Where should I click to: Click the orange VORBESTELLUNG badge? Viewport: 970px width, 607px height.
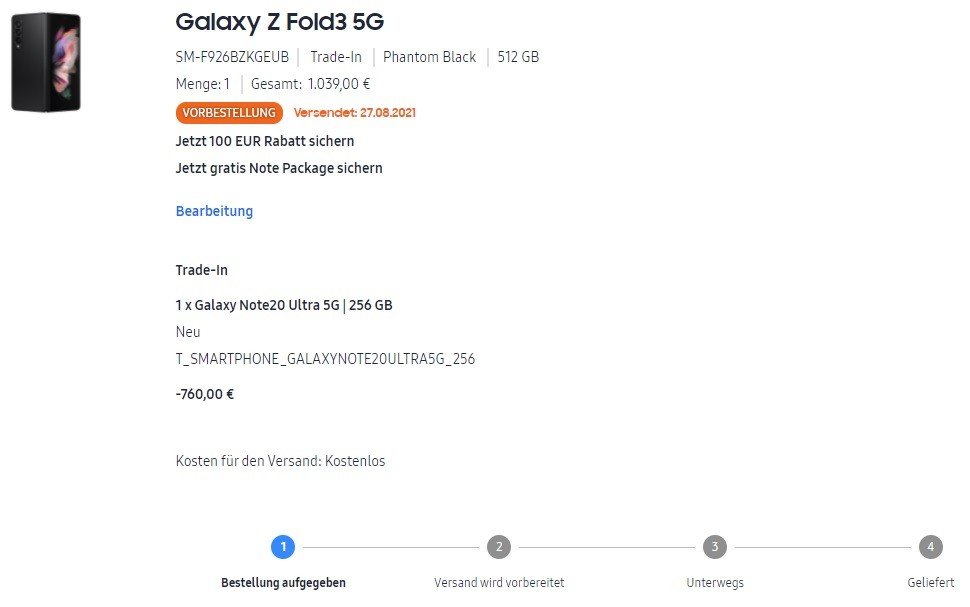coord(229,113)
